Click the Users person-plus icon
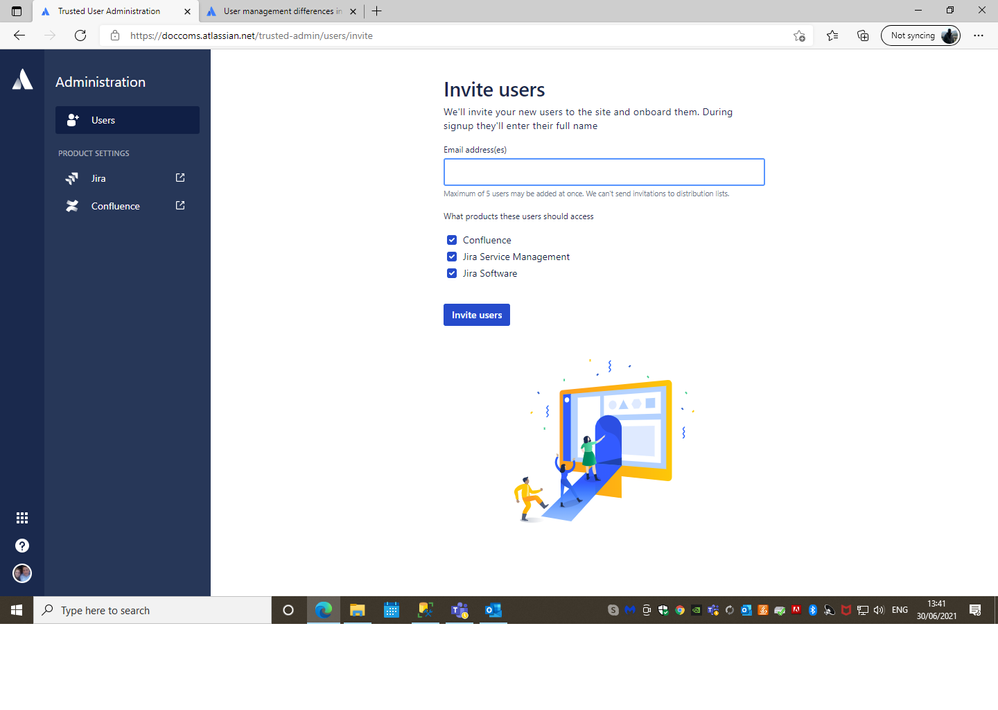The image size is (998, 710). [x=73, y=120]
